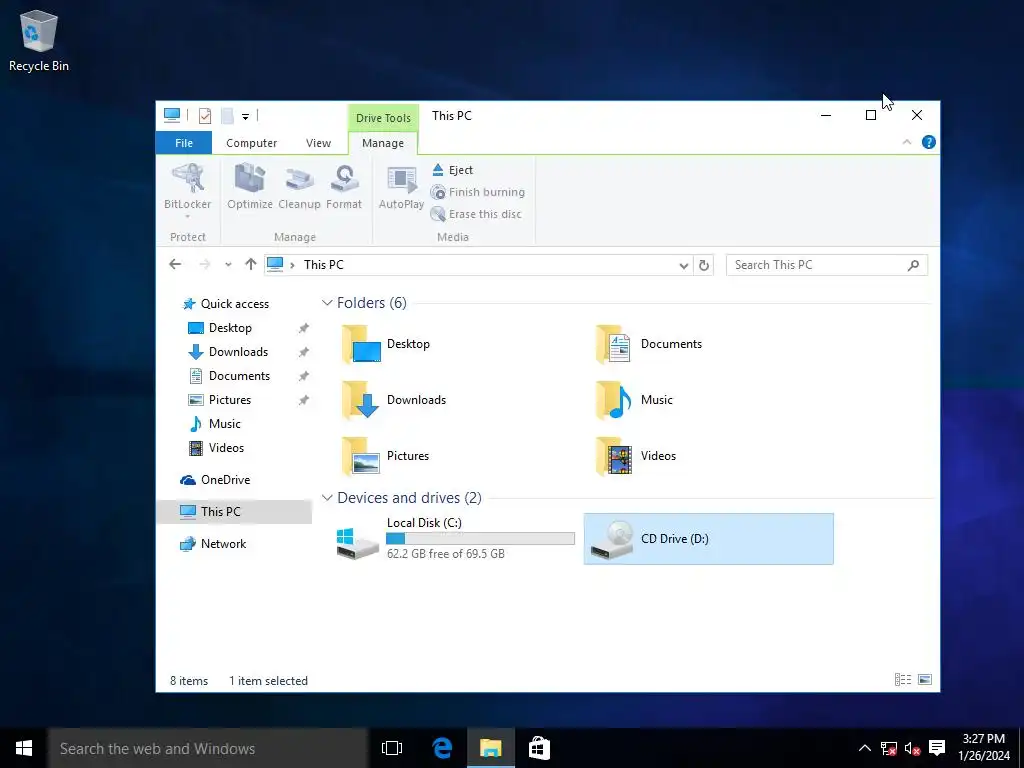
Task: Switch to the View ribbon tab
Action: [318, 142]
